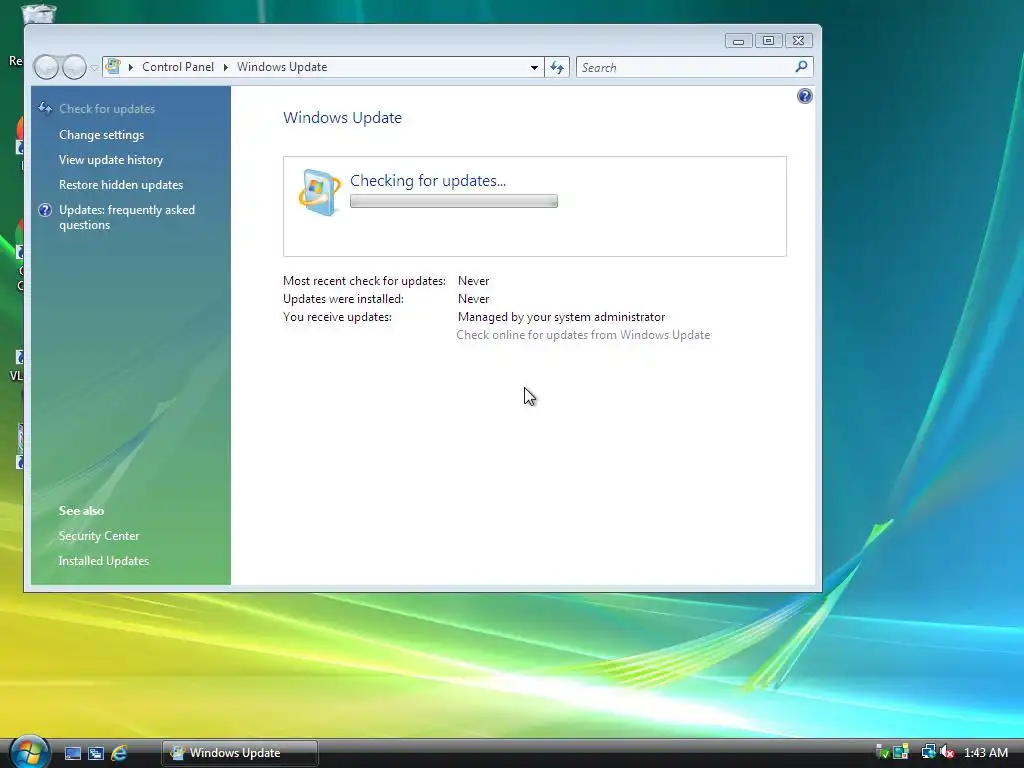Close the Windows Update window

point(798,40)
